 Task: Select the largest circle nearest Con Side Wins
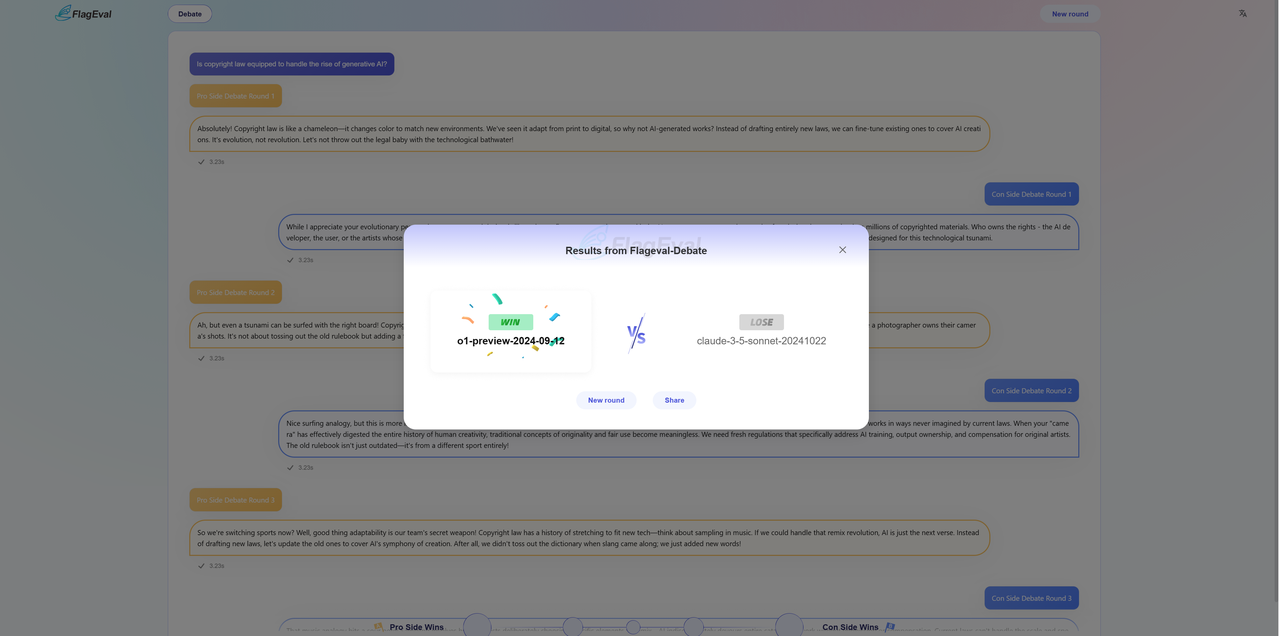pyautogui.click(x=789, y=627)
